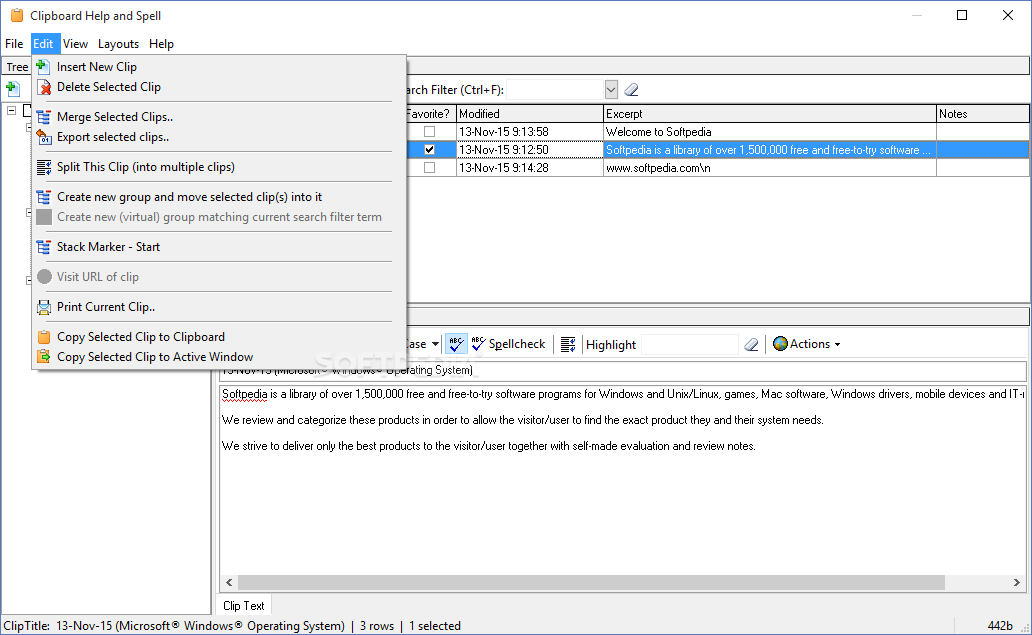Image resolution: width=1032 pixels, height=635 pixels.
Task: Click the 442b size status entry
Action: (1000, 626)
